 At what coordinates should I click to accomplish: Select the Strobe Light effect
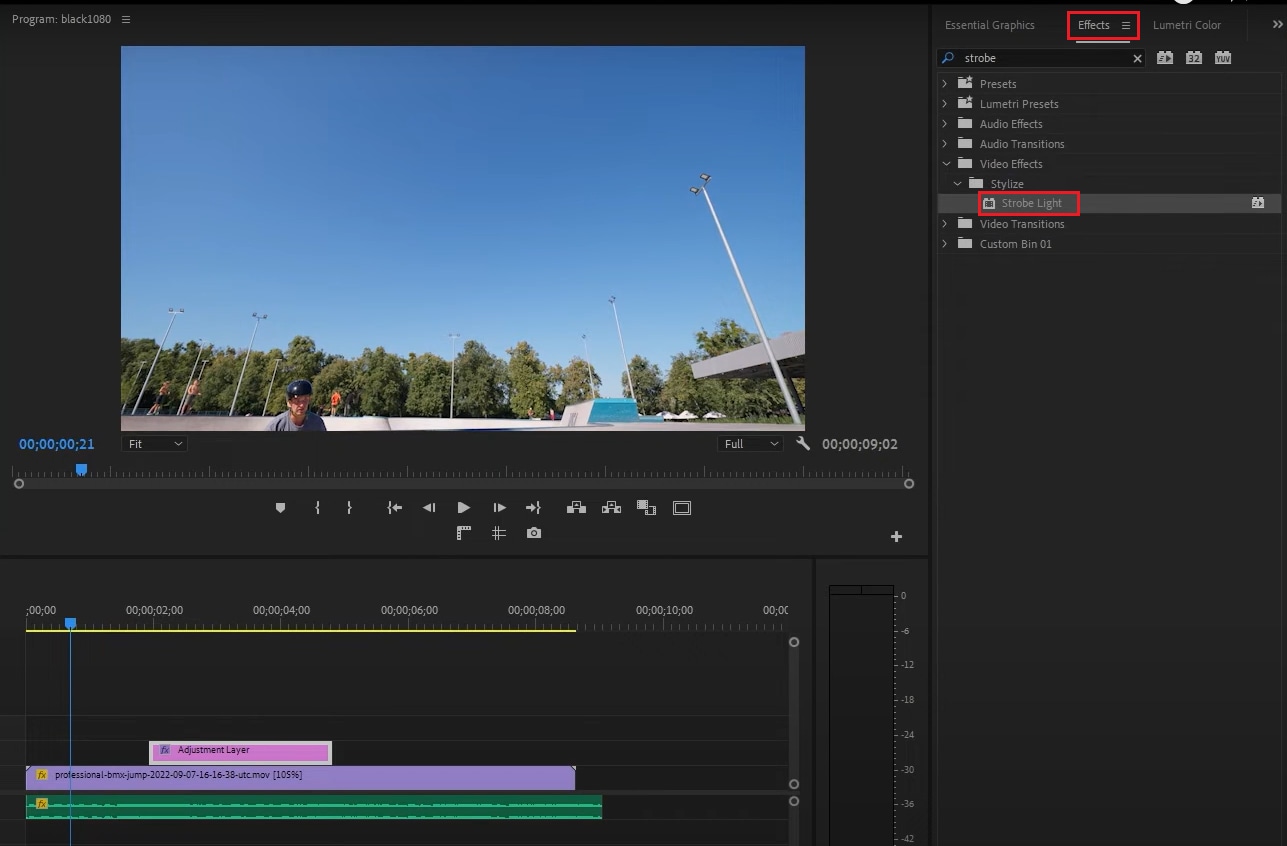1031,203
